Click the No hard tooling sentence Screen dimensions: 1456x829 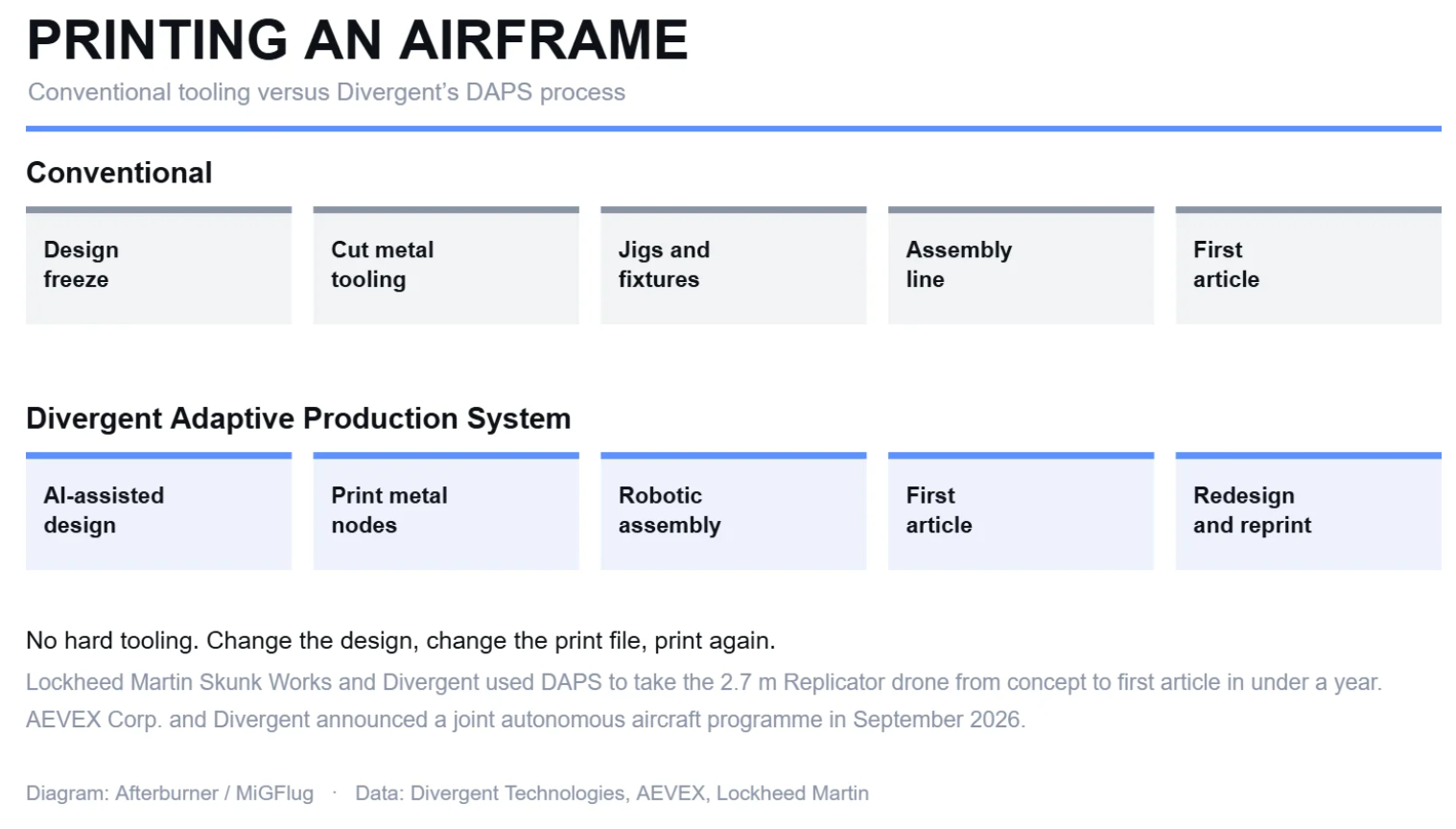tap(401, 641)
